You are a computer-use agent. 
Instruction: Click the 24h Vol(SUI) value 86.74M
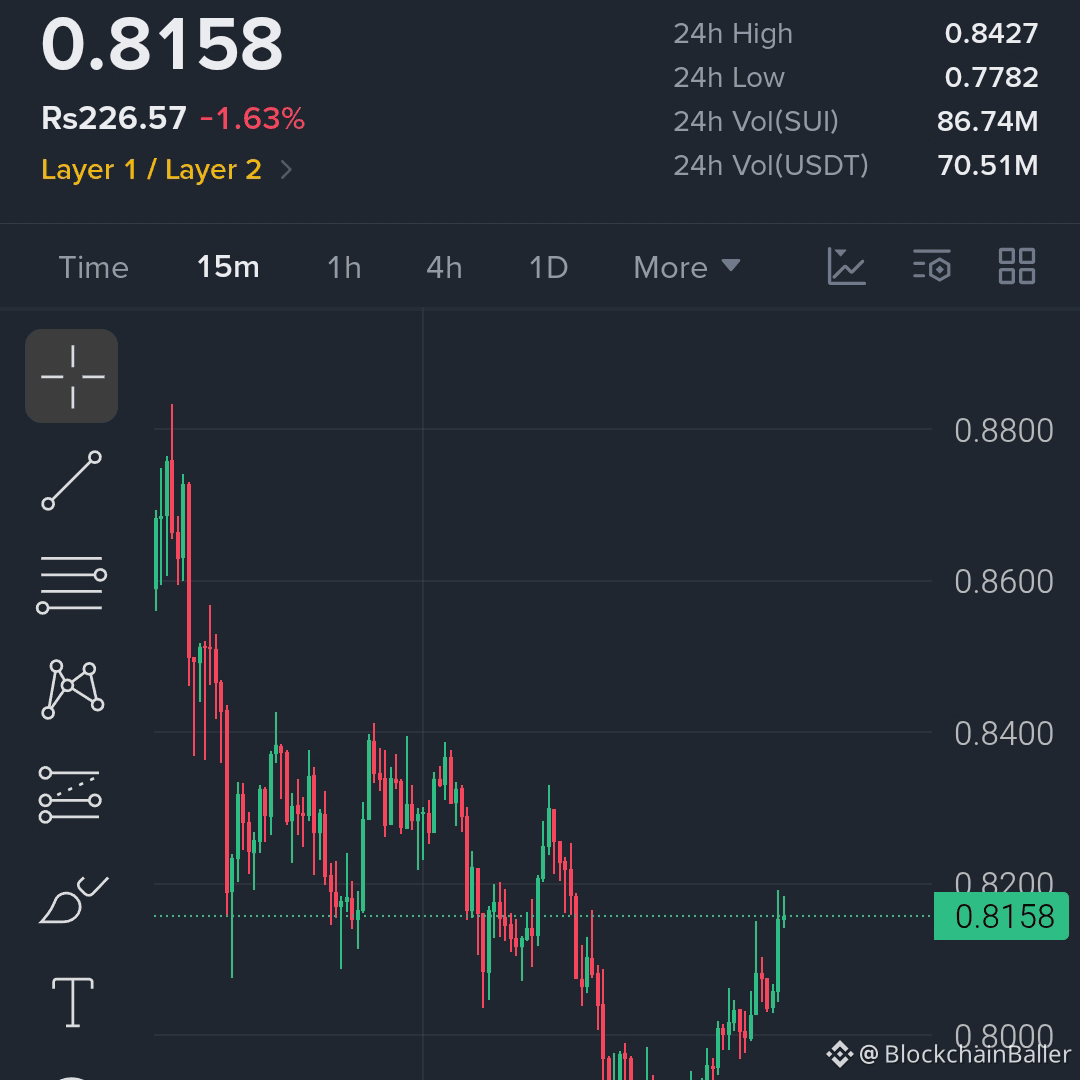click(987, 121)
